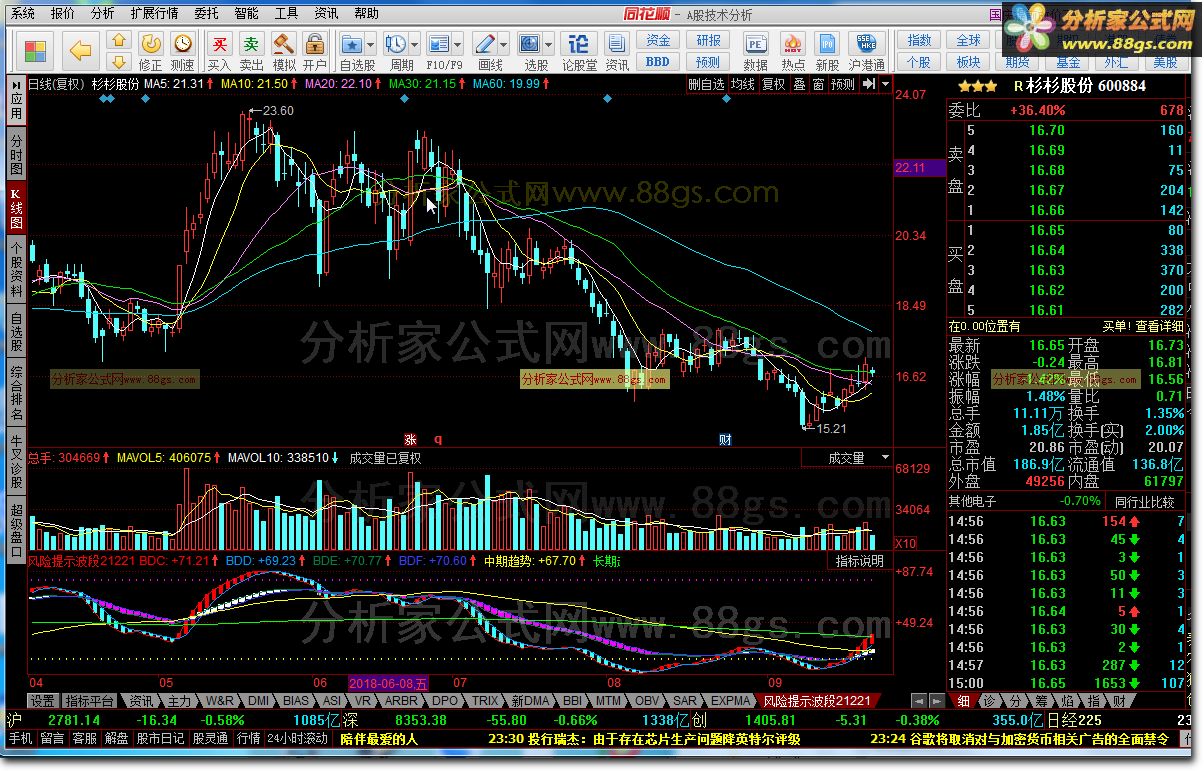Click the 查看详细 view details link
Viewport: 1204px width, 771px height.
(x=1159, y=326)
